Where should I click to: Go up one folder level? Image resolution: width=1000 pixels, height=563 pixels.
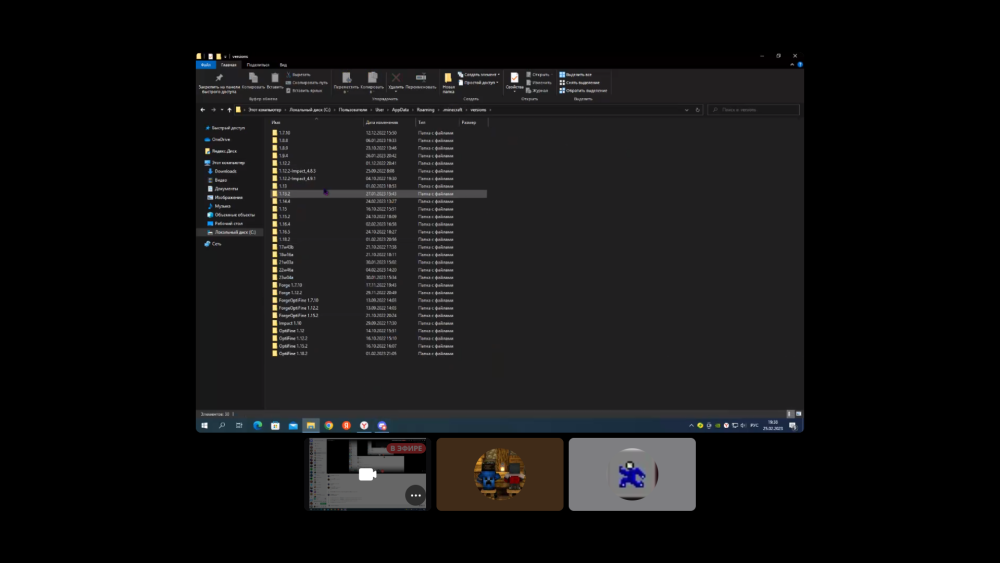click(230, 110)
